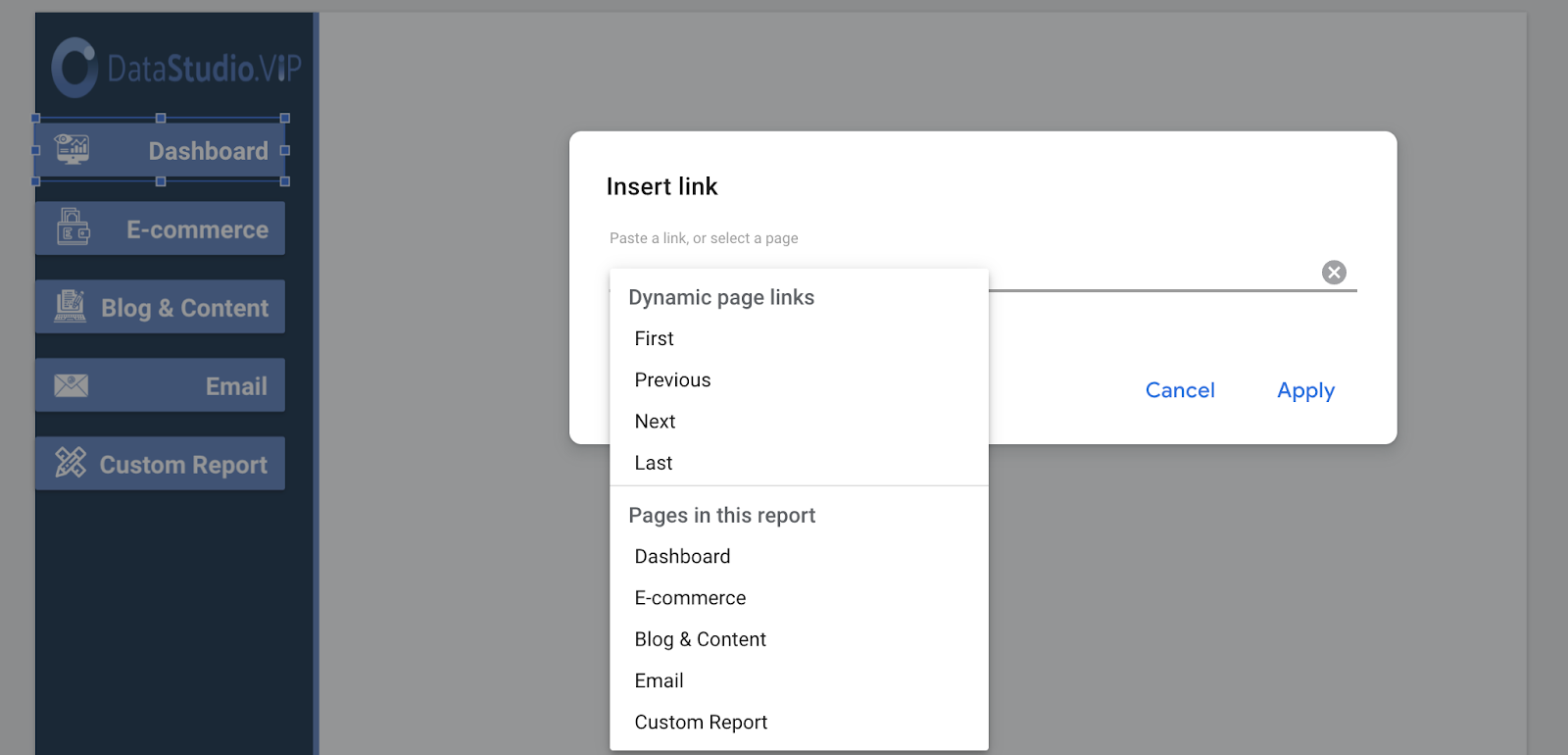Viewport: 1568px width, 755px height.
Task: Pick Dashboard from report pages list
Action: pos(799,557)
